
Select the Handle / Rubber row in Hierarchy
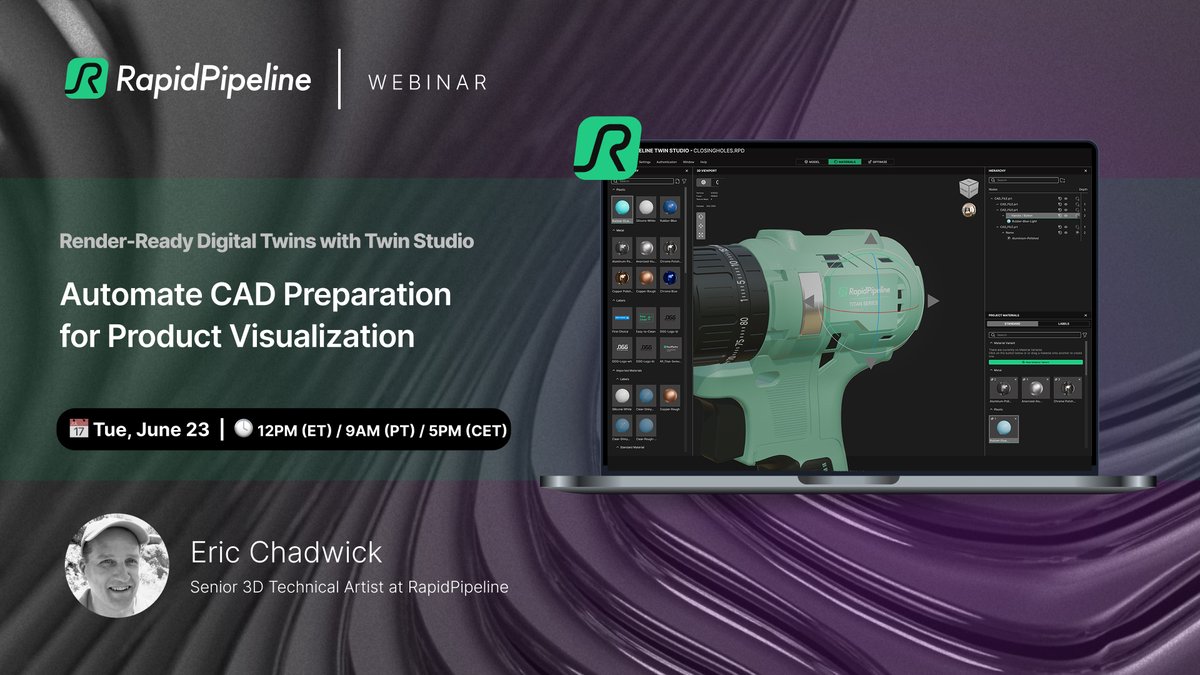click(x=1042, y=215)
